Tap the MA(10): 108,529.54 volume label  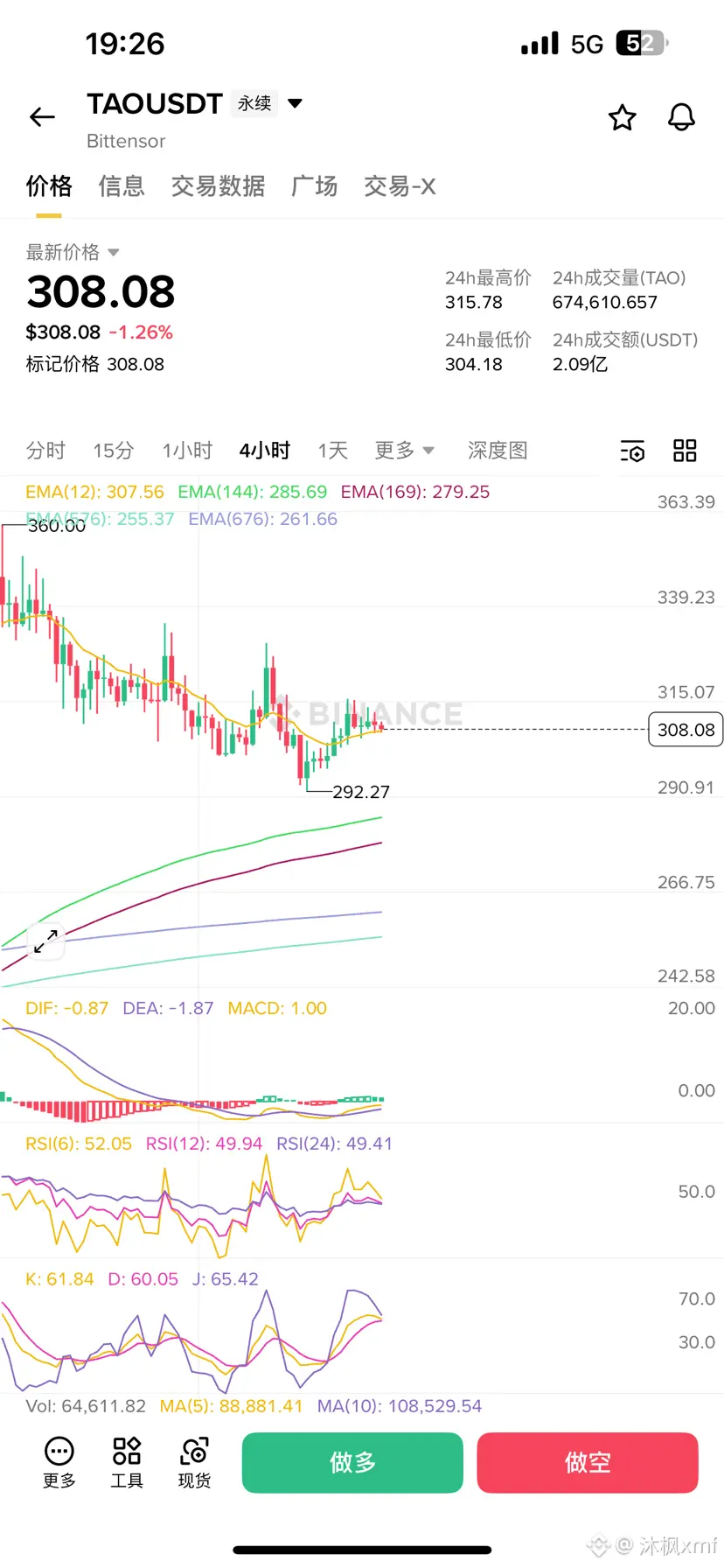(400, 1406)
